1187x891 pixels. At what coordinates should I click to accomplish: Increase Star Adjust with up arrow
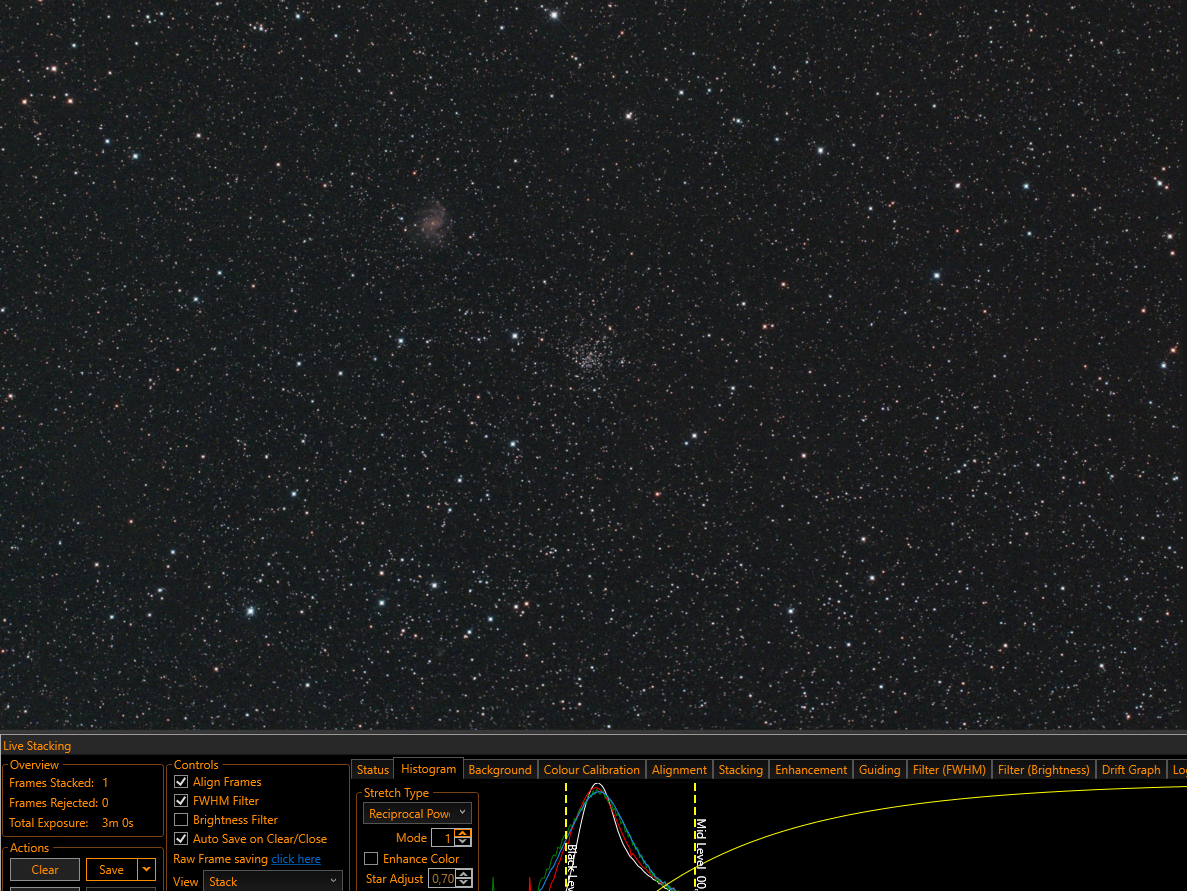coord(464,874)
